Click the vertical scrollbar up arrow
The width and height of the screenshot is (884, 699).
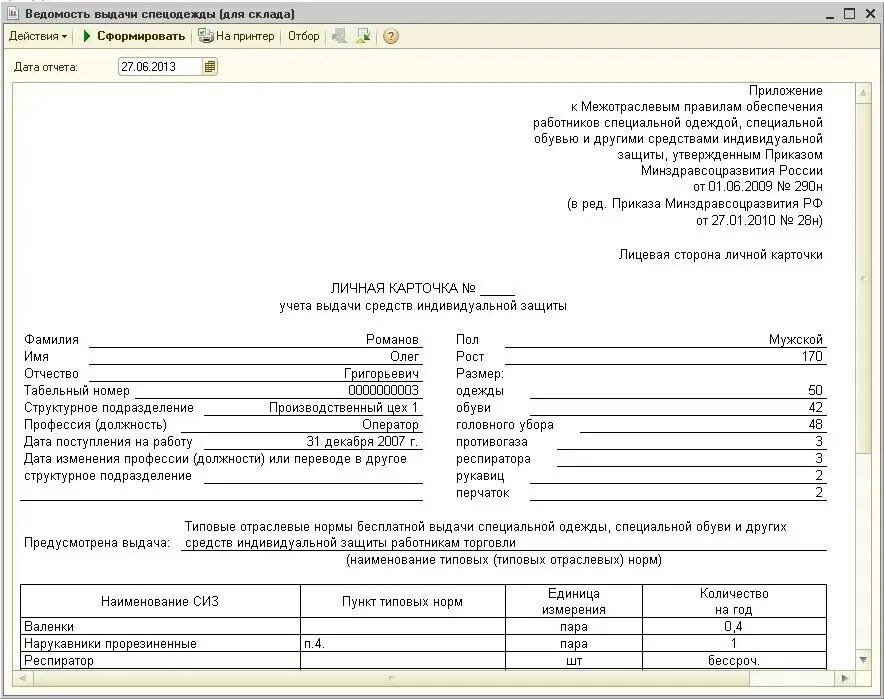[x=863, y=94]
